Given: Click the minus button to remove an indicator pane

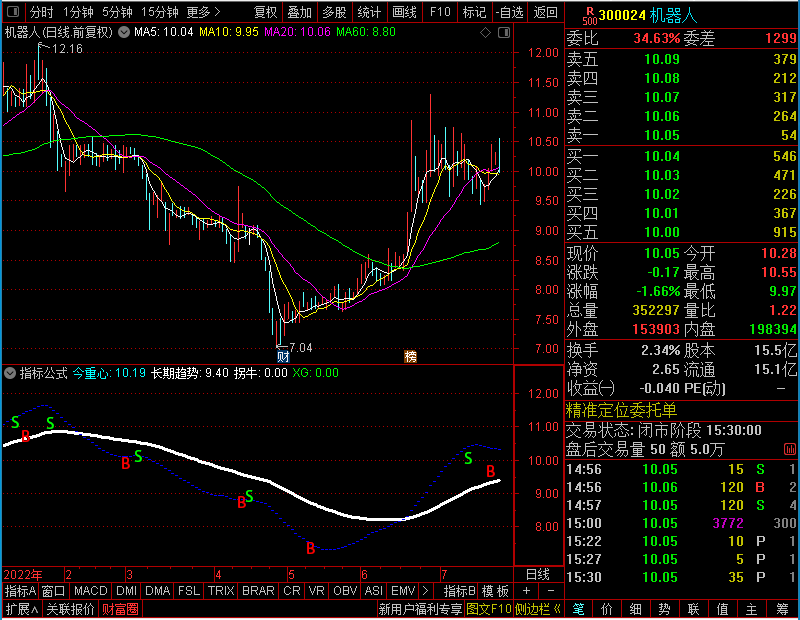Looking at the screenshot, I should coord(551,591).
